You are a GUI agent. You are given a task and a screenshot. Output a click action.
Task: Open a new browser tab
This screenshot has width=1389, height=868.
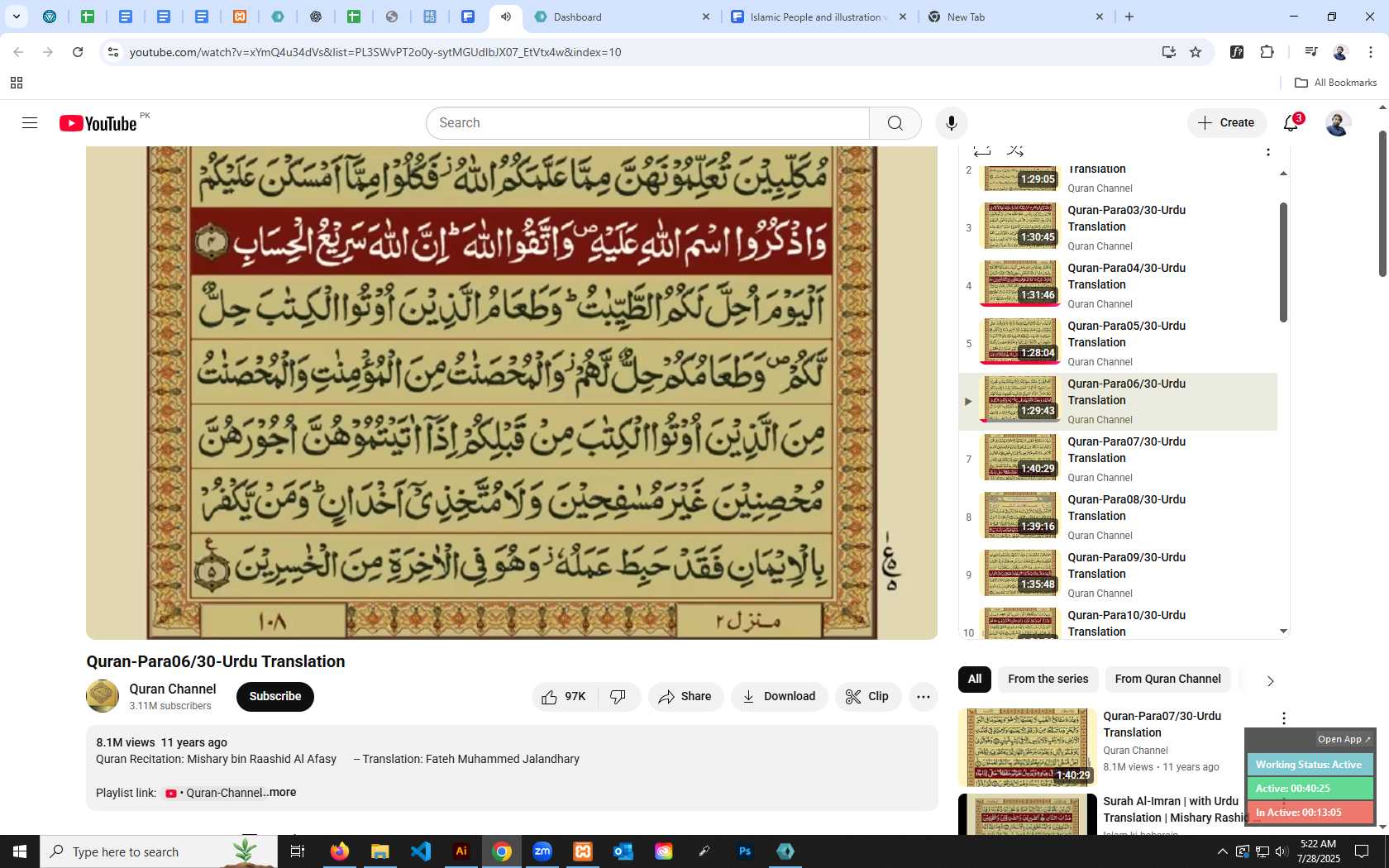click(1129, 17)
